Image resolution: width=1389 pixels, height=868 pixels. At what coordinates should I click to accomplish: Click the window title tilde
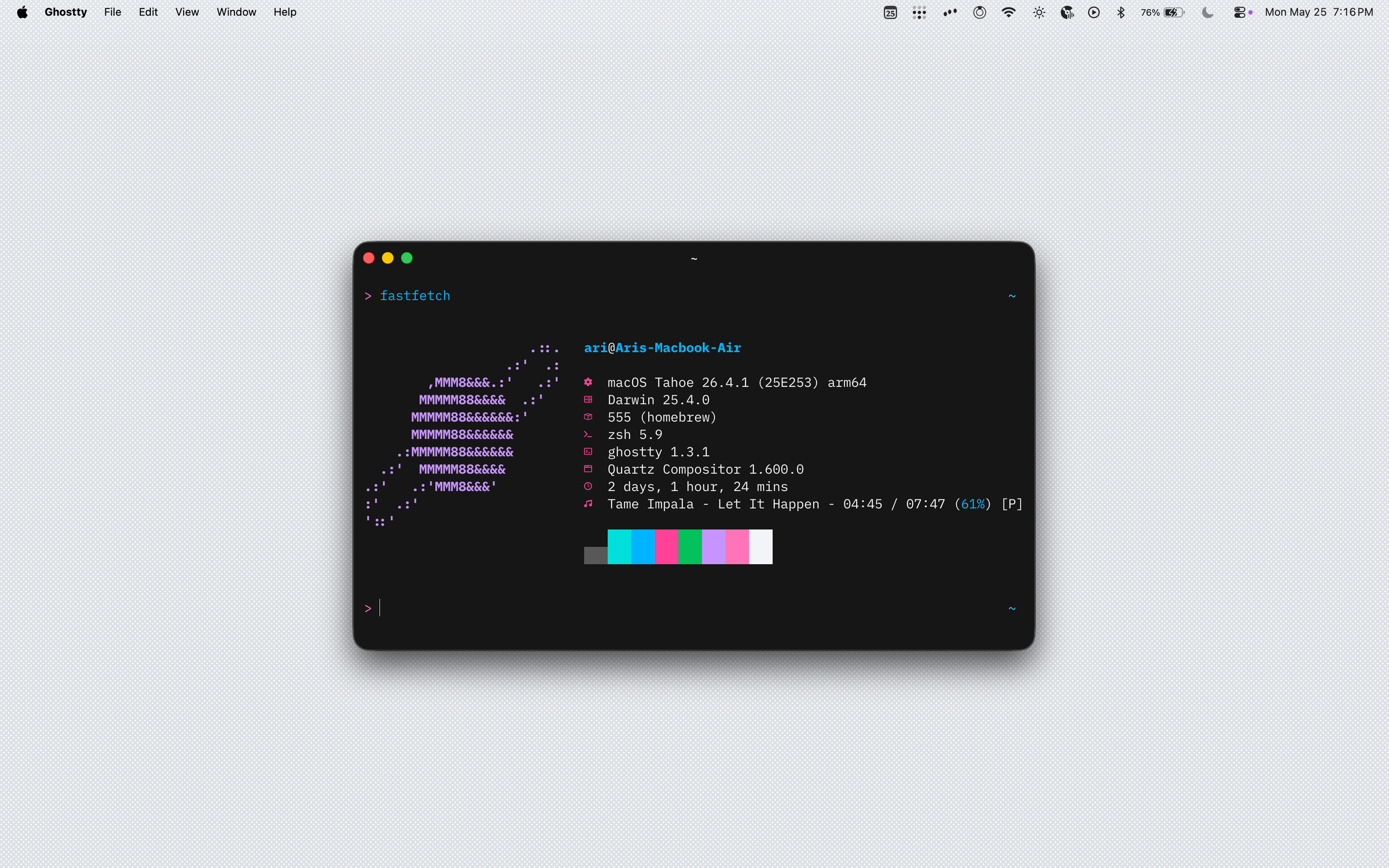tap(694, 259)
